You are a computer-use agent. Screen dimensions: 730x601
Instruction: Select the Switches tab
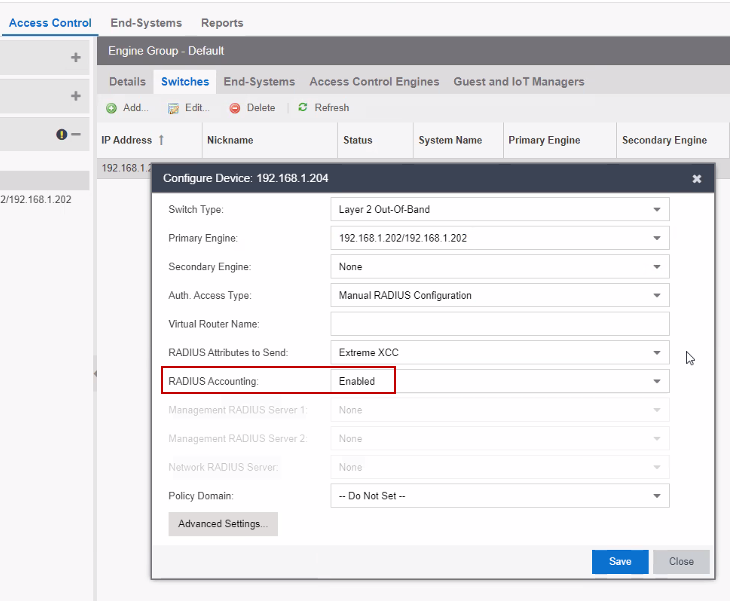pos(185,81)
